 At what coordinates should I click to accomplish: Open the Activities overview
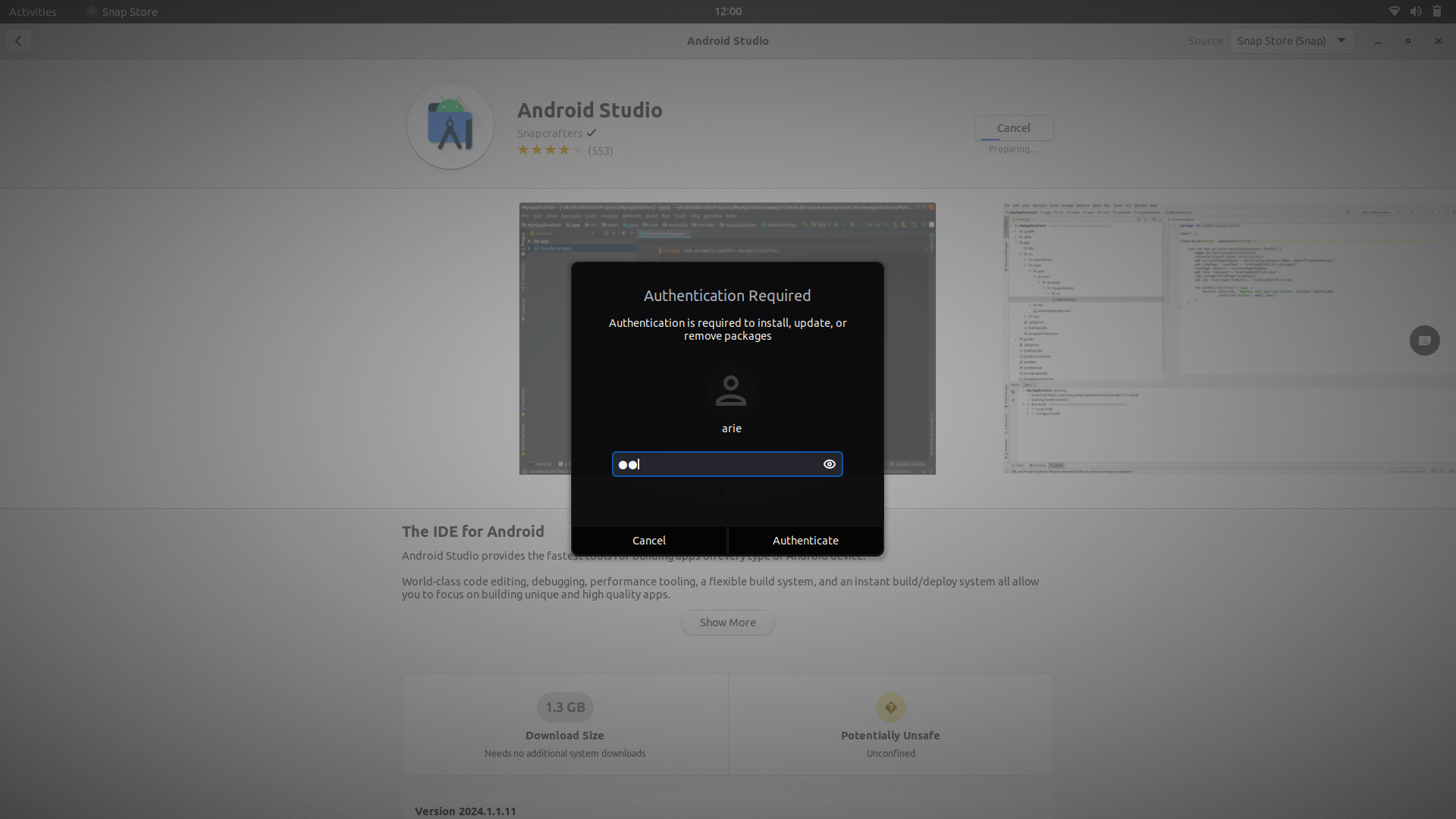tap(33, 11)
